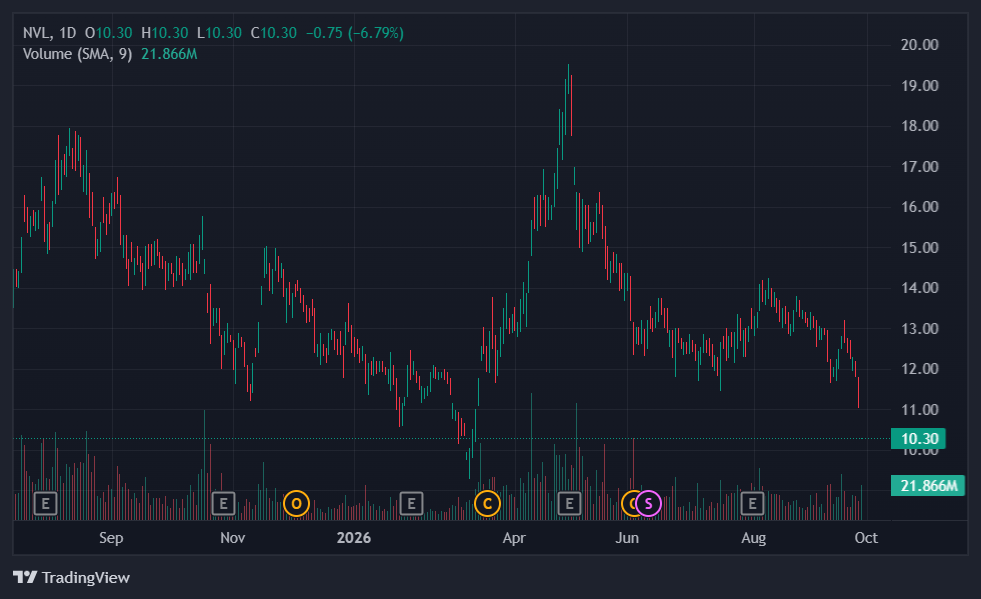Click the 19.00 price axis label
Screen dimensions: 981x599
pyautogui.click(x=920, y=86)
